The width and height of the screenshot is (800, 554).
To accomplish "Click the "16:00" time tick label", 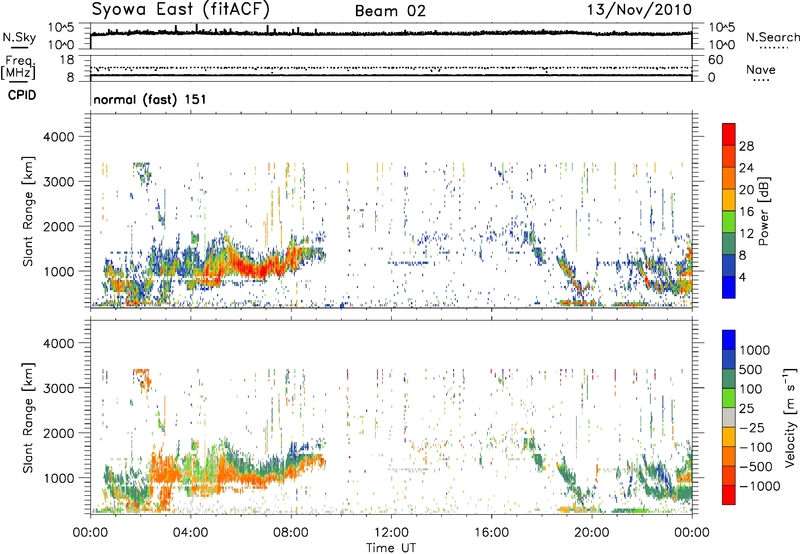I will (x=491, y=533).
